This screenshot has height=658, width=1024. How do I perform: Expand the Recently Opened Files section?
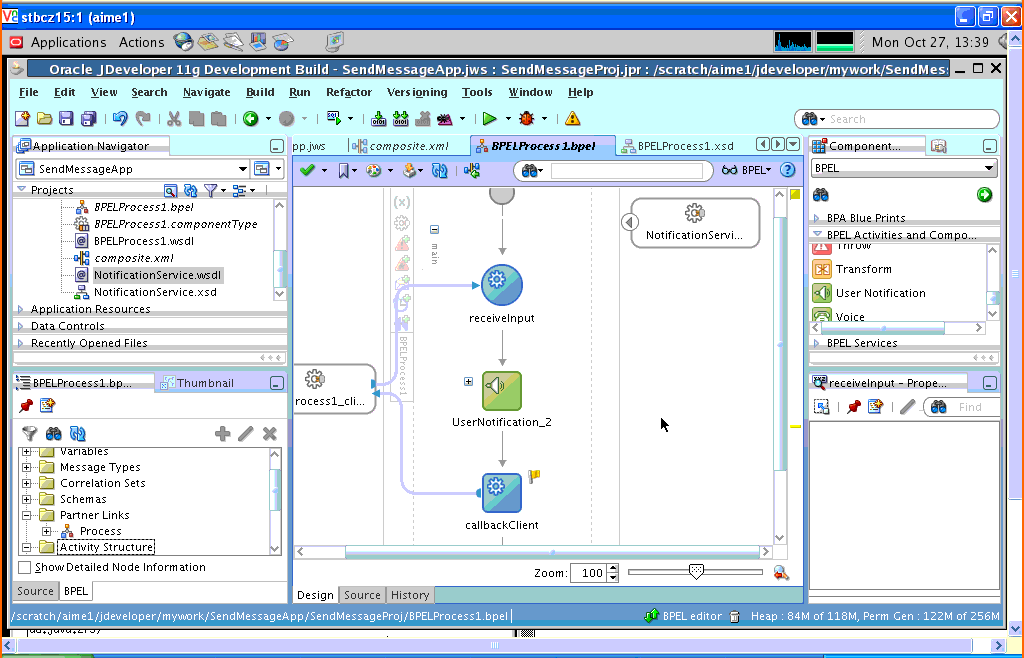(20, 343)
